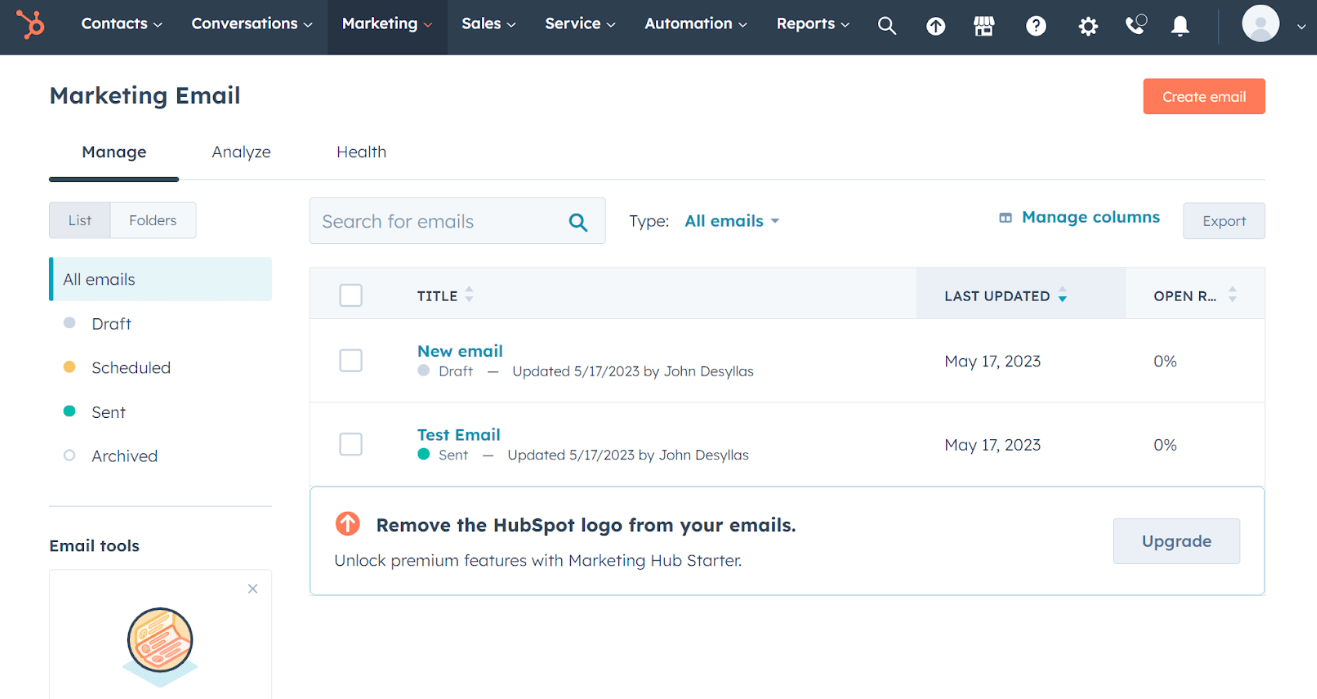Switch to Folders view toggle
The width and height of the screenshot is (1317, 699).
(x=153, y=220)
